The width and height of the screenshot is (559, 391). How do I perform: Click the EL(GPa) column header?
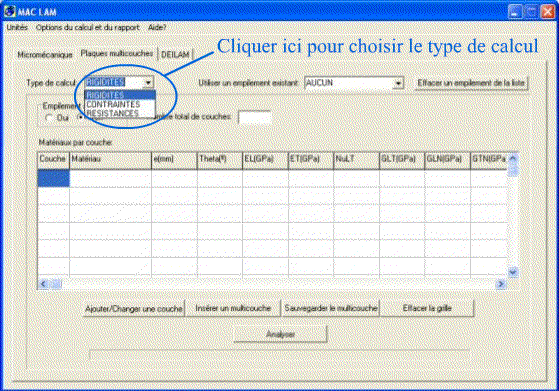click(x=266, y=160)
